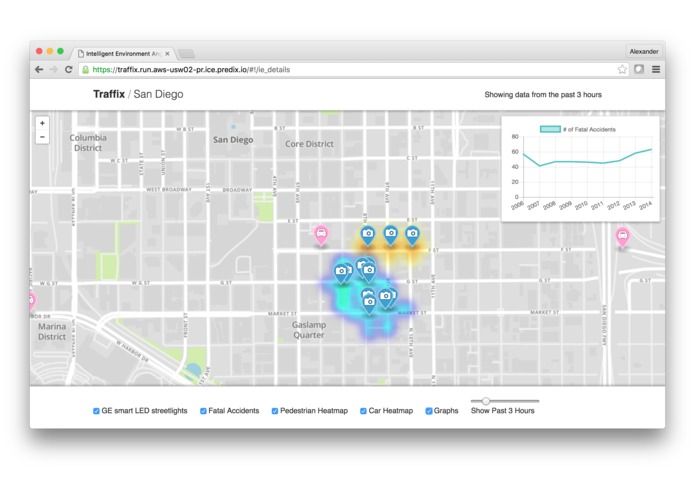The image size is (695, 494).
Task: Select the Intelligent Environment tab
Action: coord(123,54)
